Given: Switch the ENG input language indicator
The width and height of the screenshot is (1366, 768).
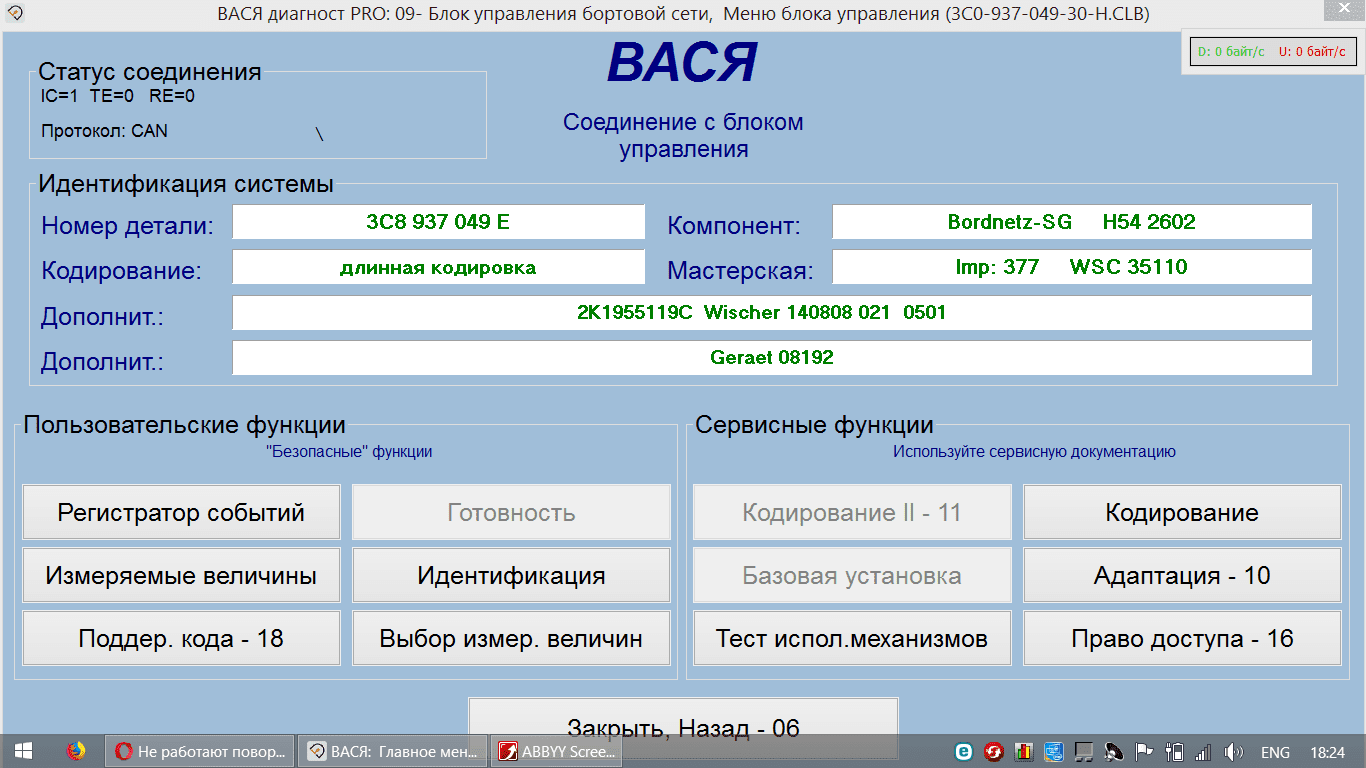Looking at the screenshot, I should (x=1275, y=752).
